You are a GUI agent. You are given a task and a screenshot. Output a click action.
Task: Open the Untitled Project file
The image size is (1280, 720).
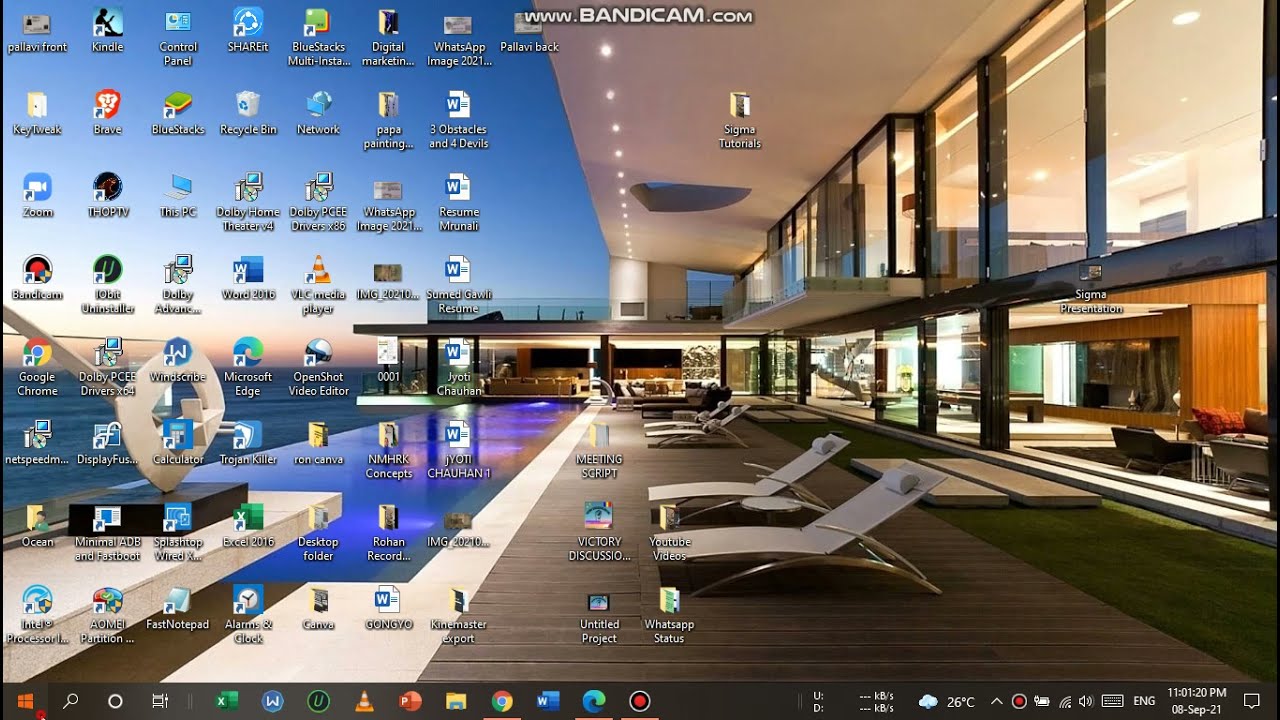(x=599, y=615)
